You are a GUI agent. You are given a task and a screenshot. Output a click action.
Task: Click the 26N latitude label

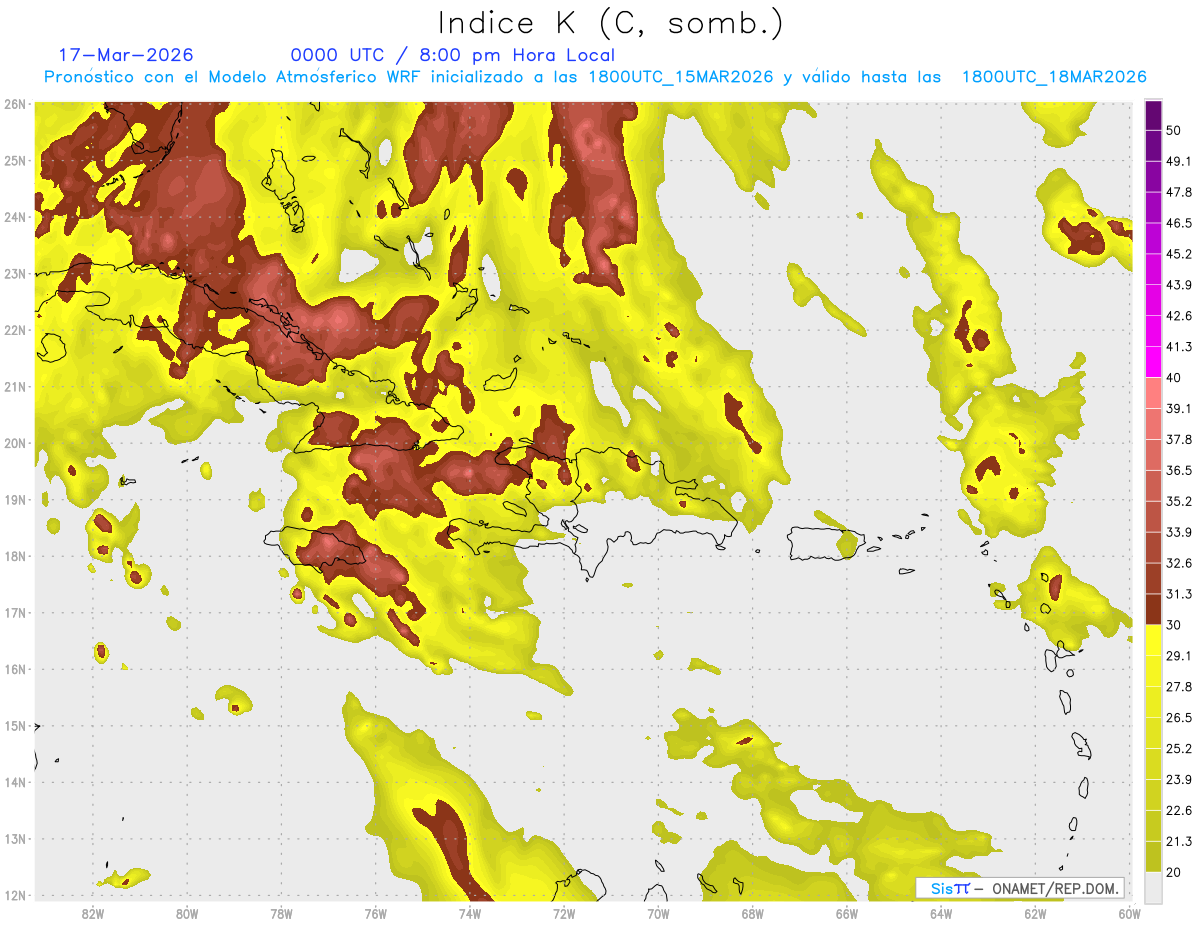click(15, 104)
